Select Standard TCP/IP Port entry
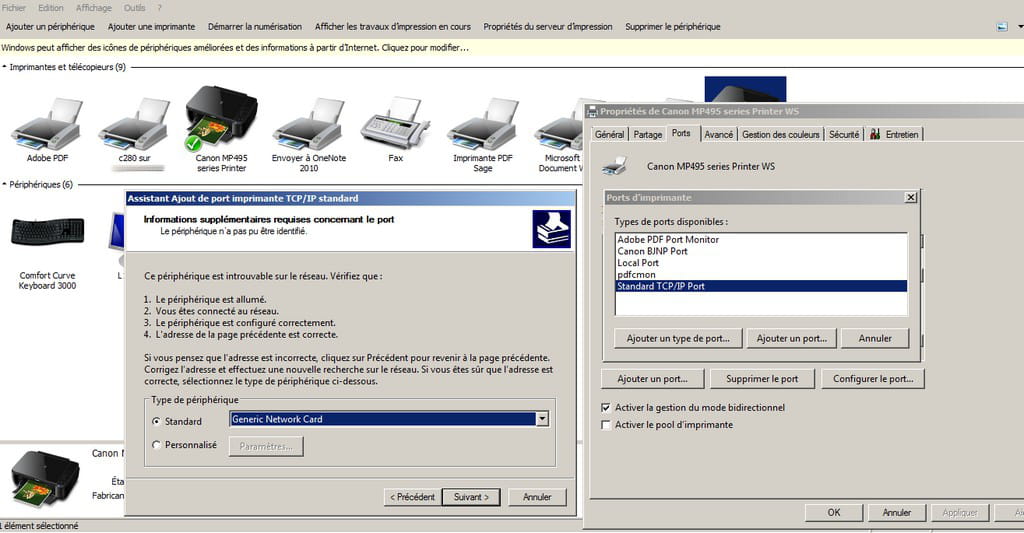The width and height of the screenshot is (1024, 533). 761,286
